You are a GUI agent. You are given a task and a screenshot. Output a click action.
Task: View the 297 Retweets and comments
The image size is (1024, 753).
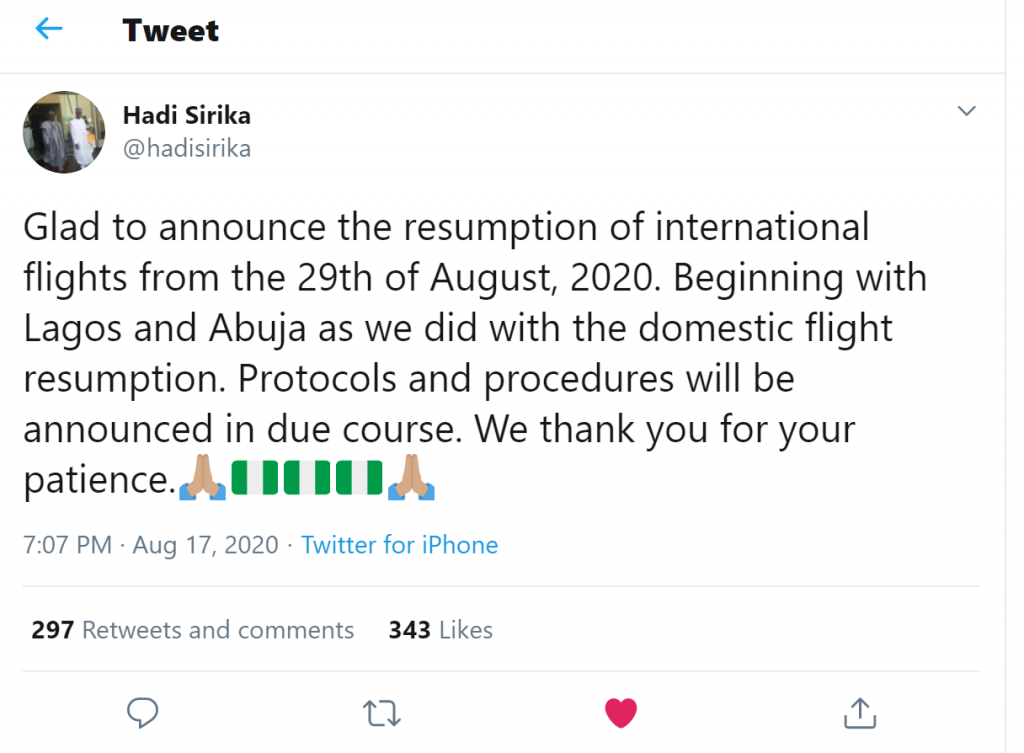tap(193, 630)
